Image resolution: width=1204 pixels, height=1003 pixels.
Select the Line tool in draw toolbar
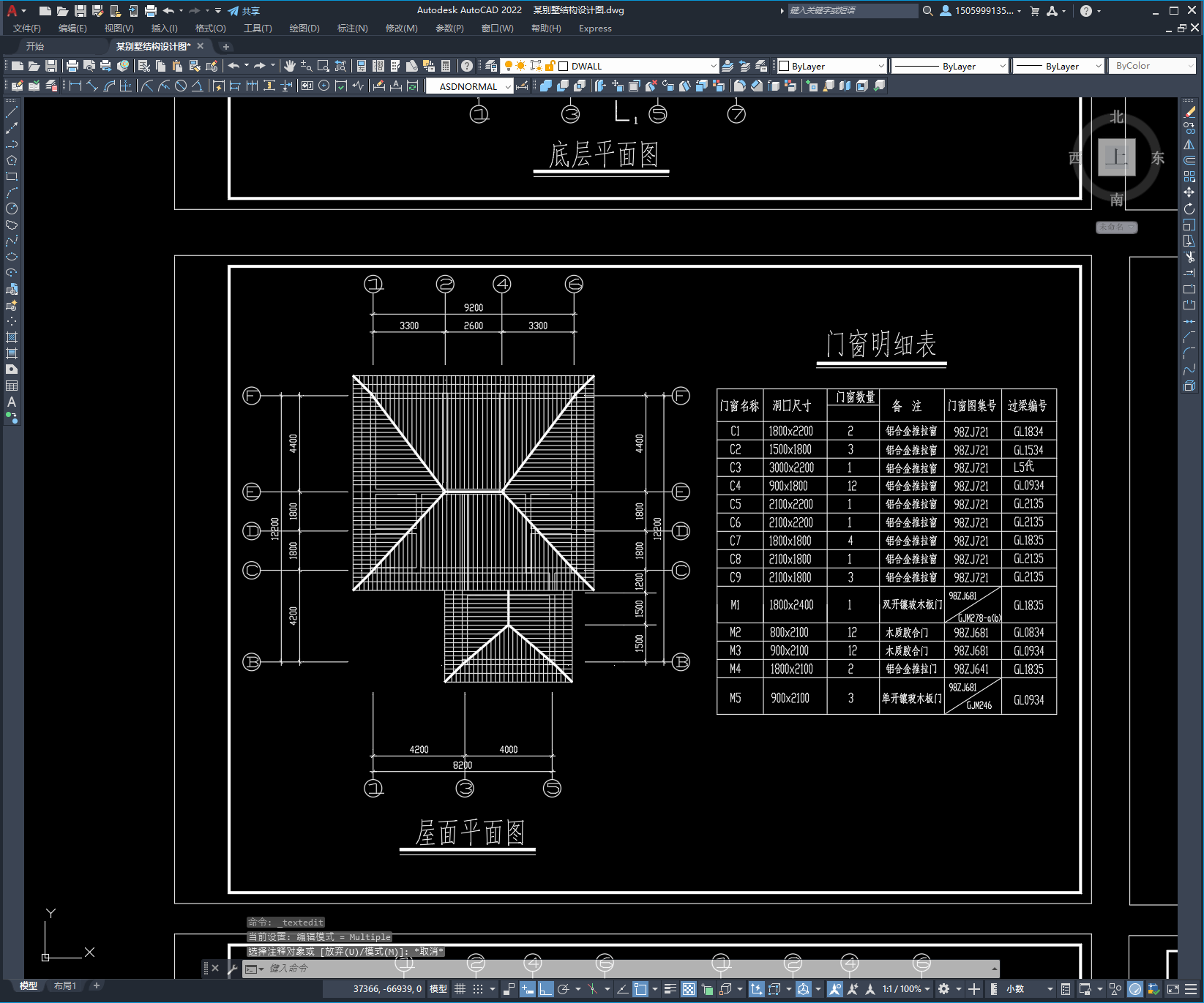coord(12,112)
